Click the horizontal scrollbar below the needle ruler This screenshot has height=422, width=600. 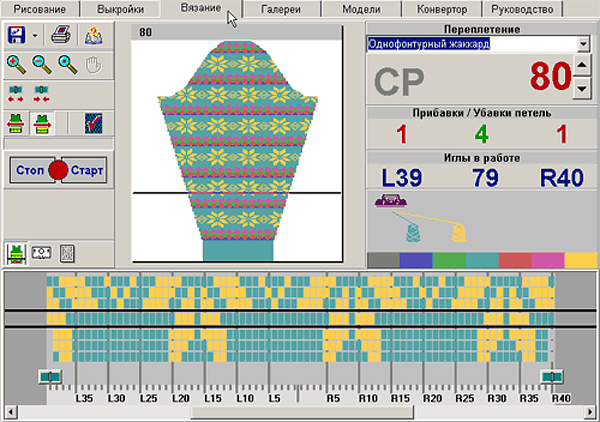300,411
